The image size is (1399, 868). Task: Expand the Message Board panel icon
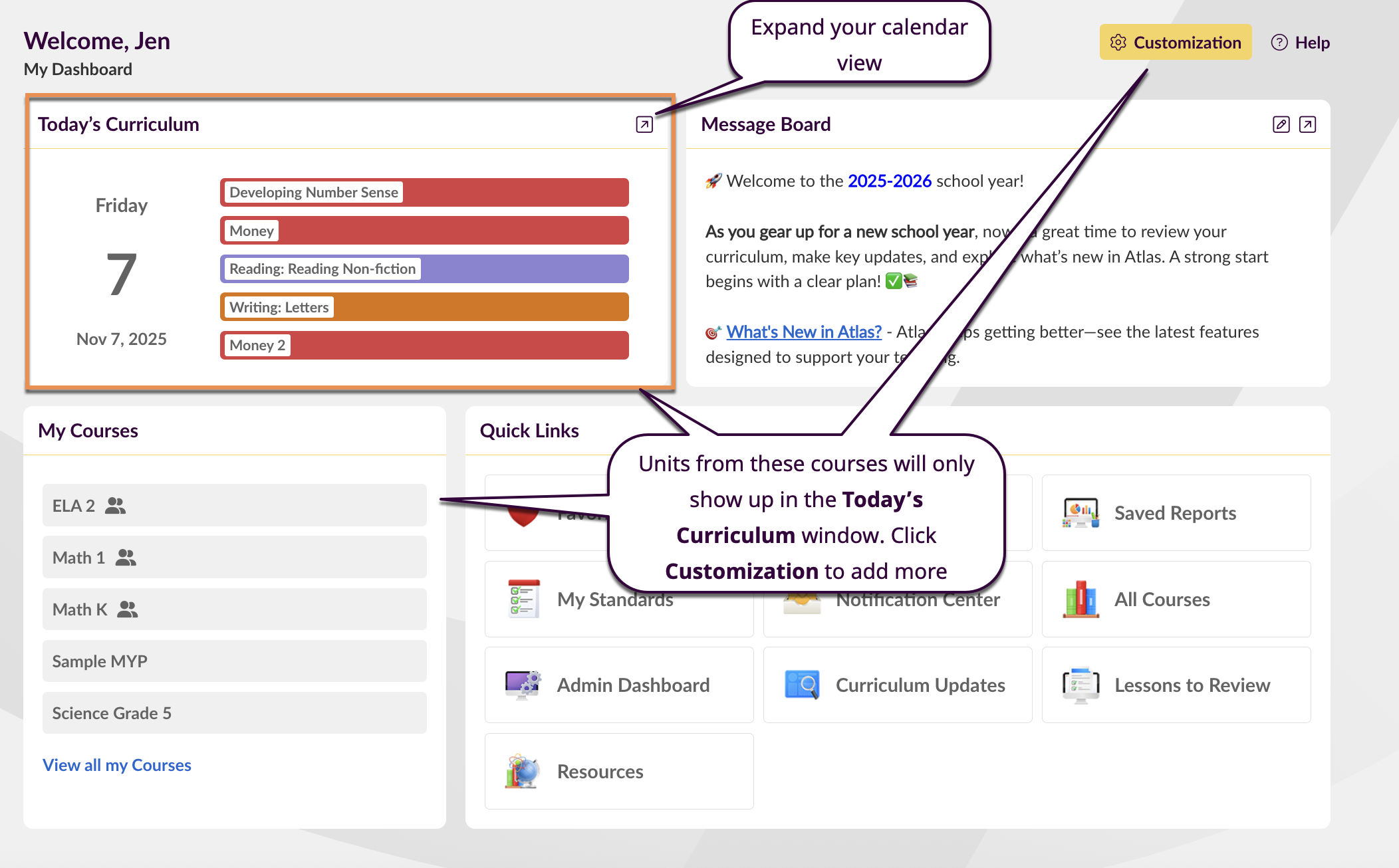pyautogui.click(x=1307, y=124)
